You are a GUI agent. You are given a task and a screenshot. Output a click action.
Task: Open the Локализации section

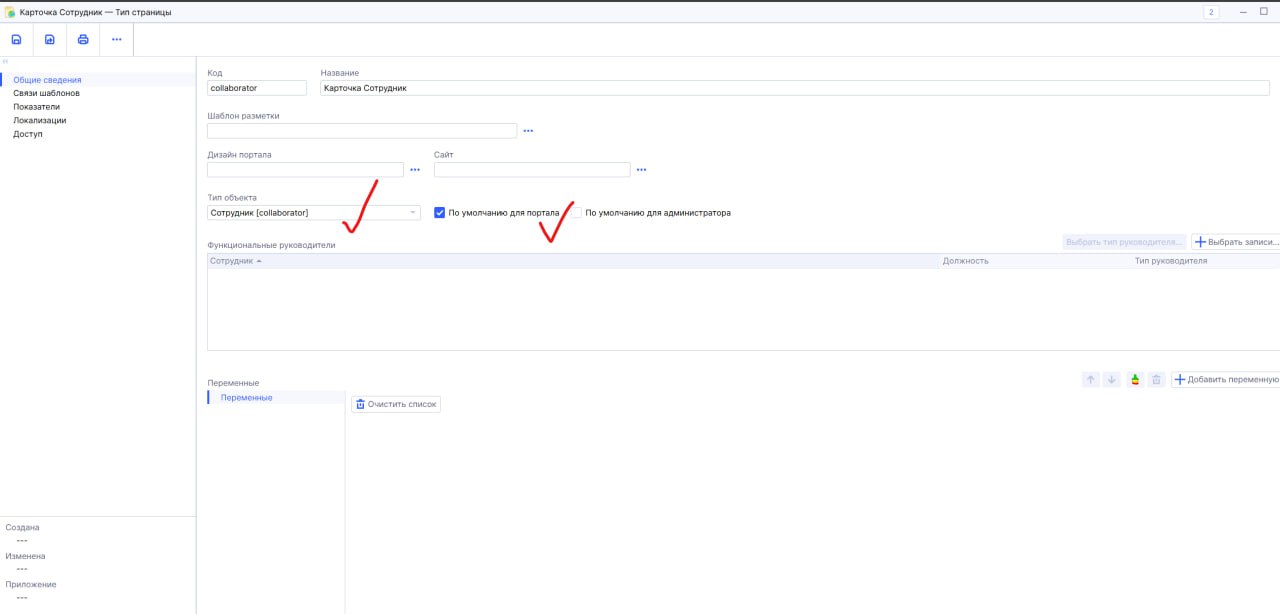39,120
